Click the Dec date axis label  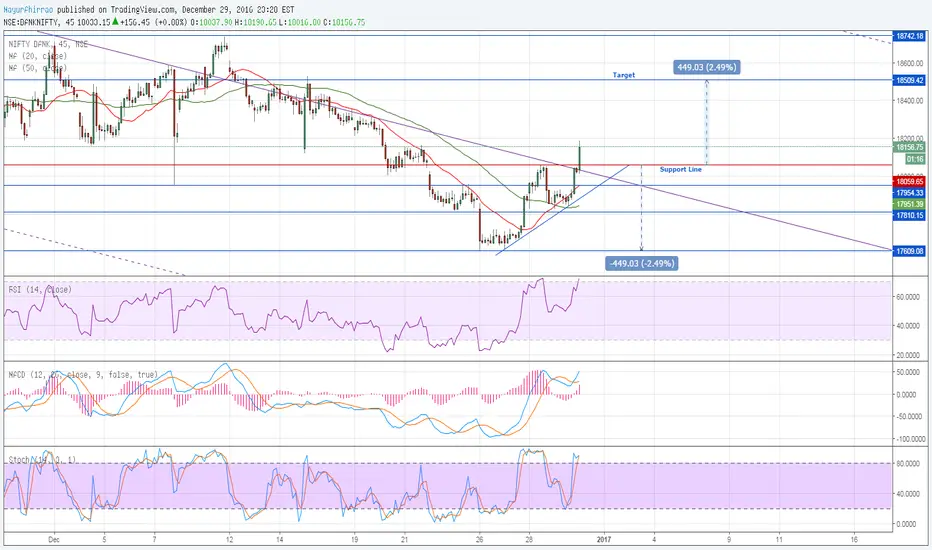pos(54,540)
